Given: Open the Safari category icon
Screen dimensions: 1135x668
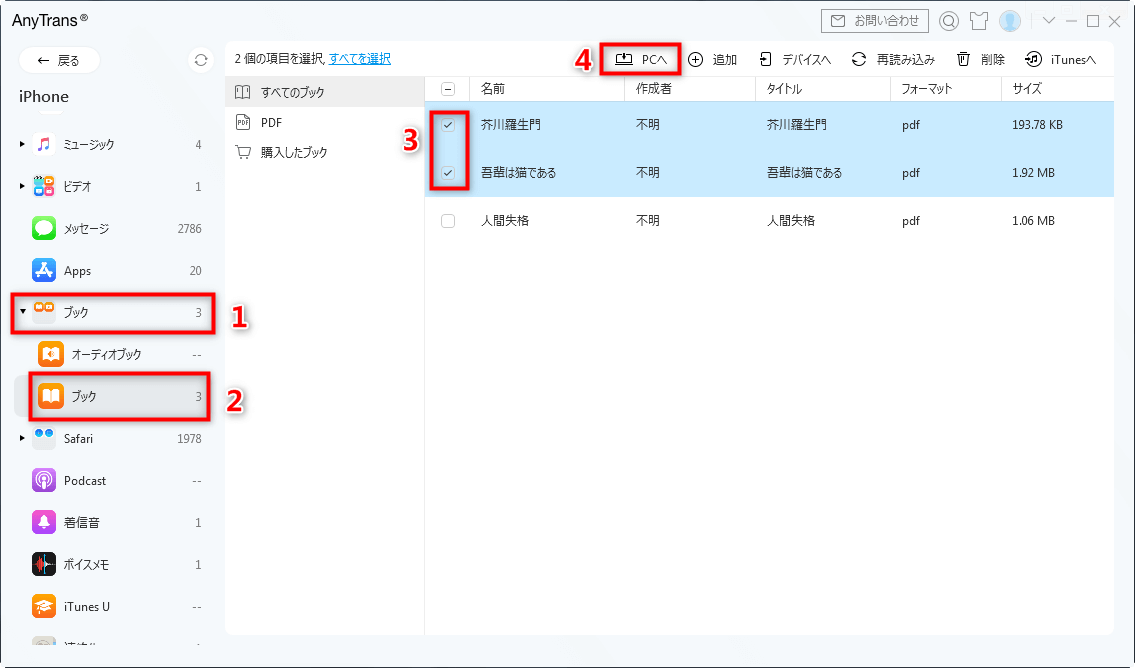Looking at the screenshot, I should (43, 438).
